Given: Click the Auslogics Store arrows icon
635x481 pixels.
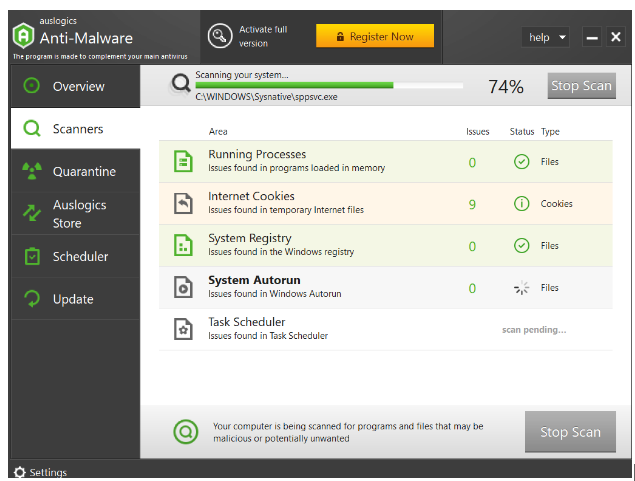Looking at the screenshot, I should (32, 213).
